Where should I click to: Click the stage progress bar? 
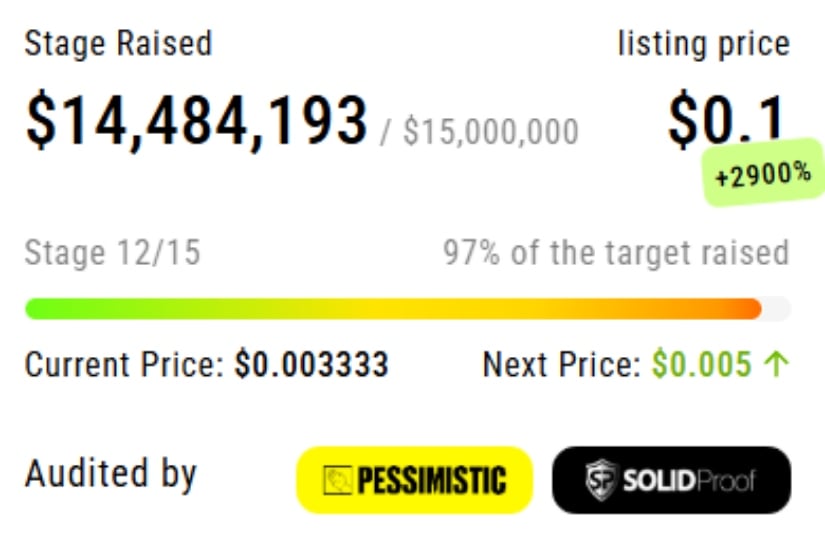tap(408, 309)
